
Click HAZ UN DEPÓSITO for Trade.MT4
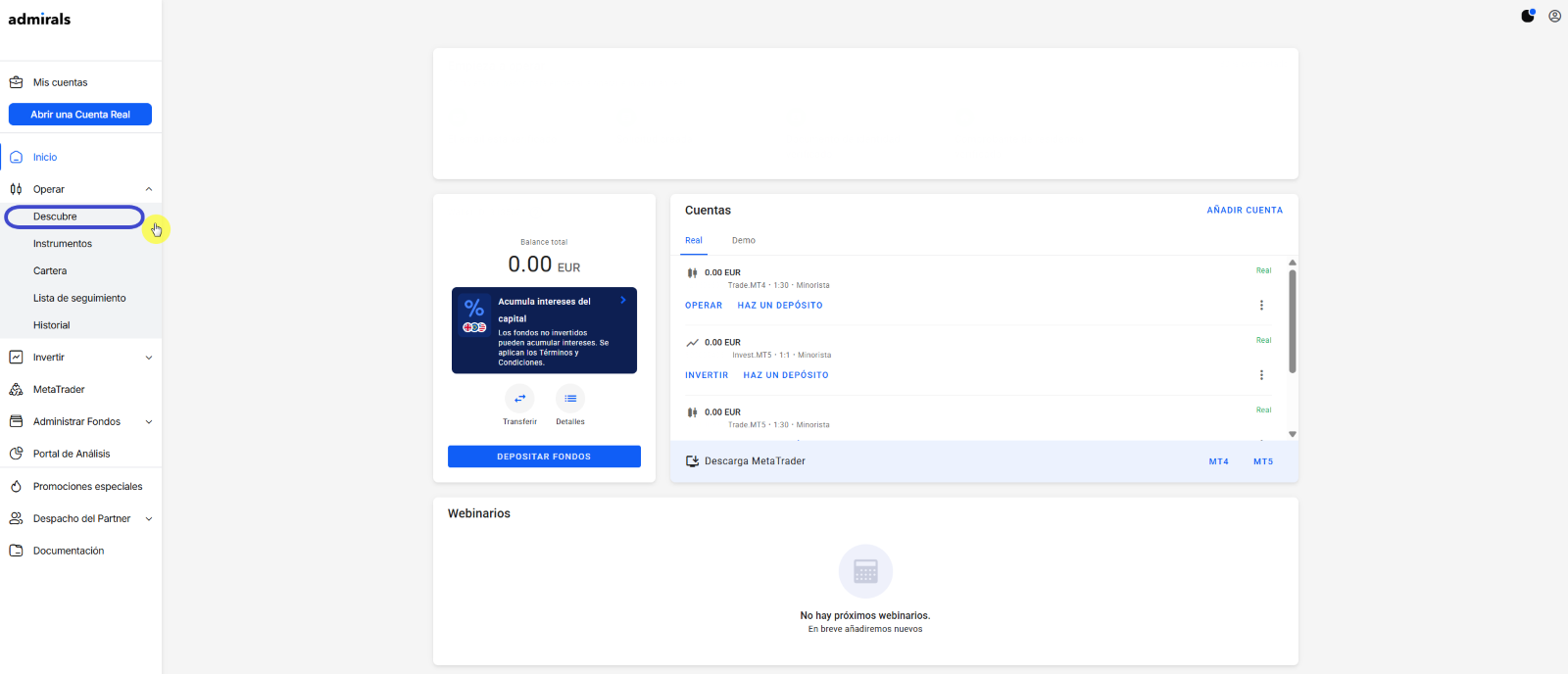tap(780, 306)
